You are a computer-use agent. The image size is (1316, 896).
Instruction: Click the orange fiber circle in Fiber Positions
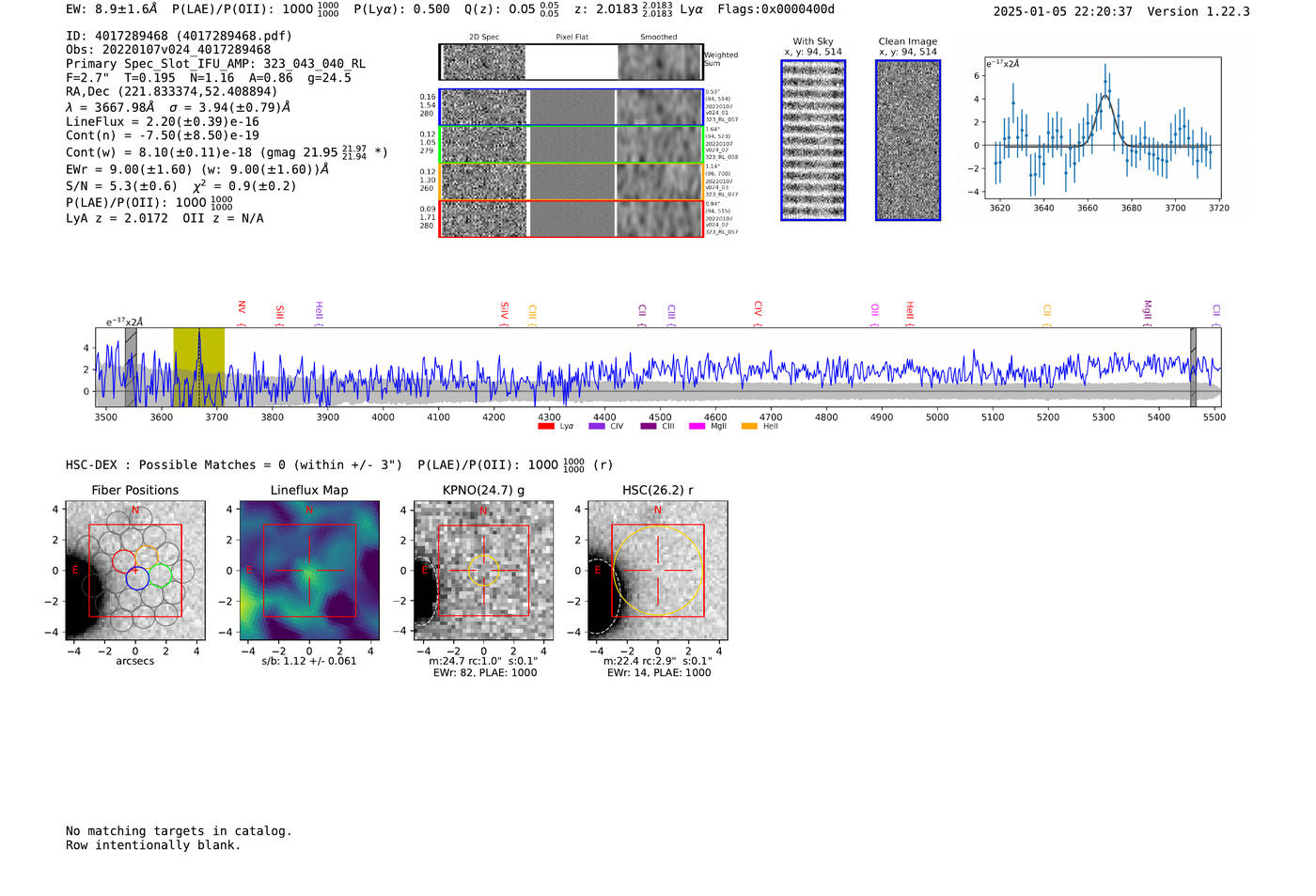point(147,557)
